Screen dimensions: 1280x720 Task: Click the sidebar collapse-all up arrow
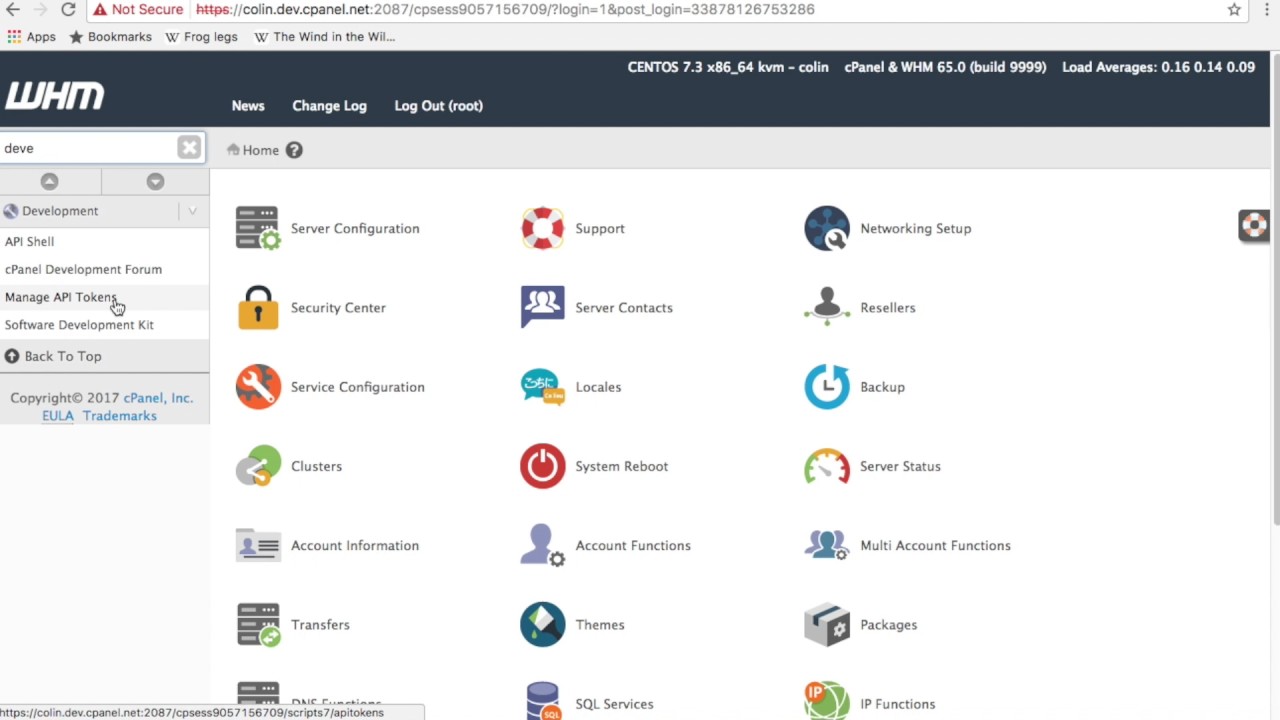coord(49,181)
